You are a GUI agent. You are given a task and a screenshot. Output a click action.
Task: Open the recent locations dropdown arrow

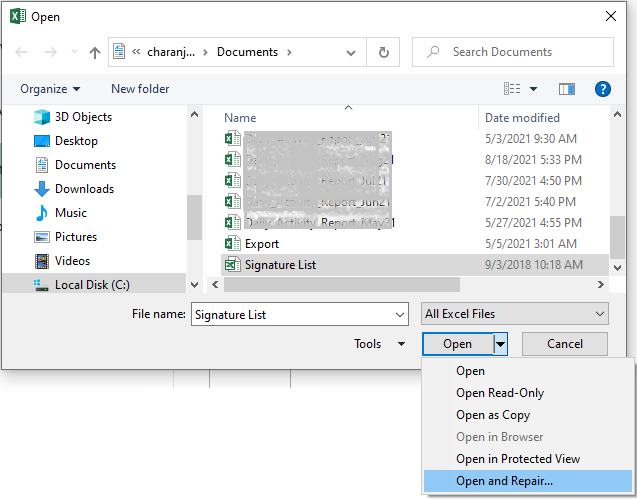click(74, 52)
